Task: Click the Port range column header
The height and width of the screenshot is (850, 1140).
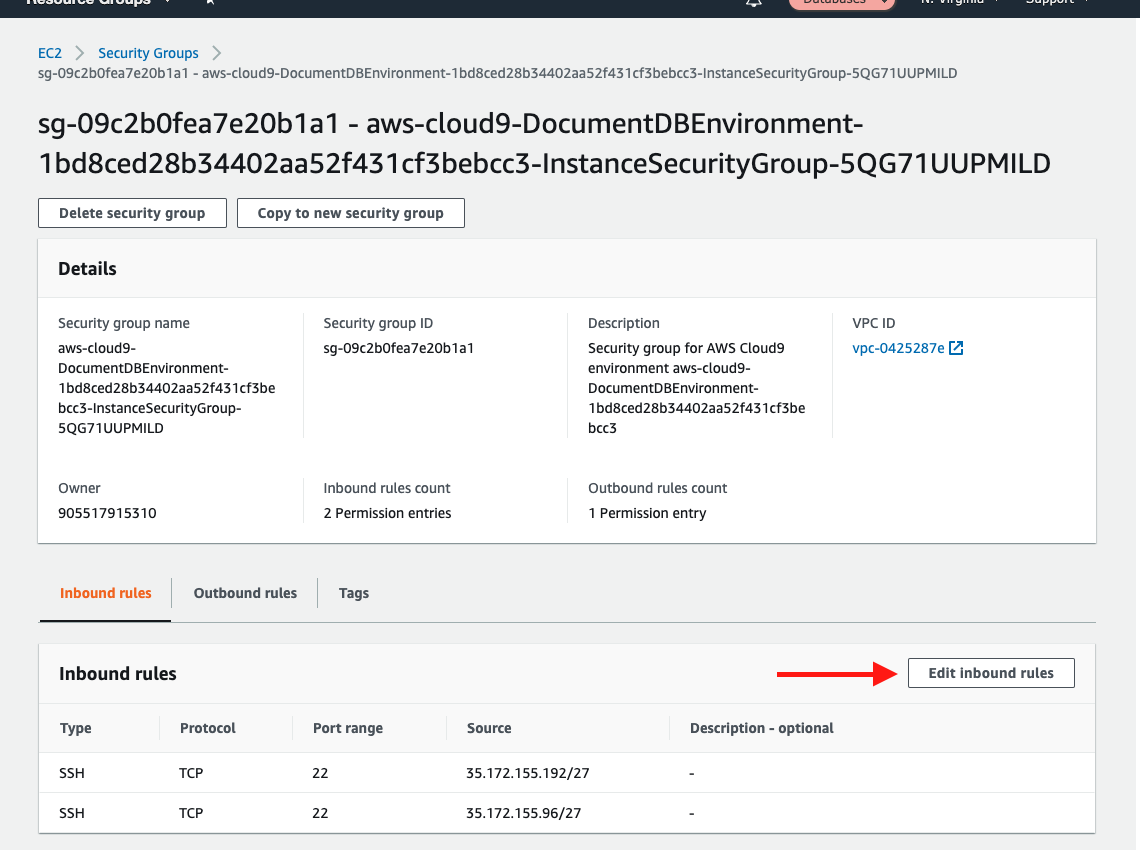Action: (348, 728)
